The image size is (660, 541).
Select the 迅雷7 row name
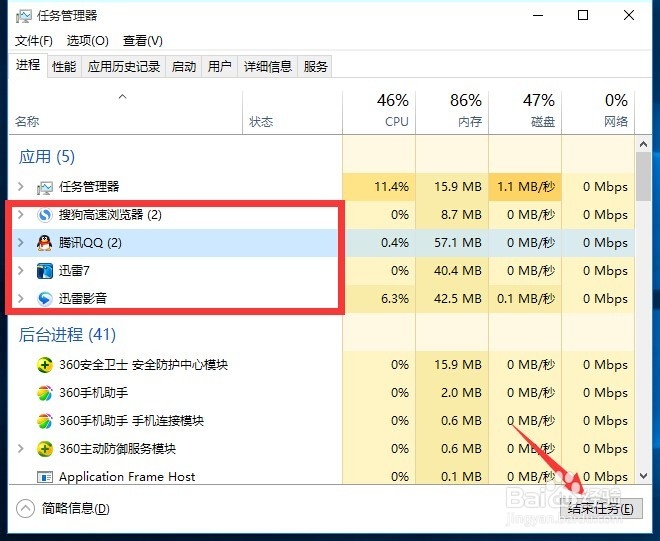(74, 271)
